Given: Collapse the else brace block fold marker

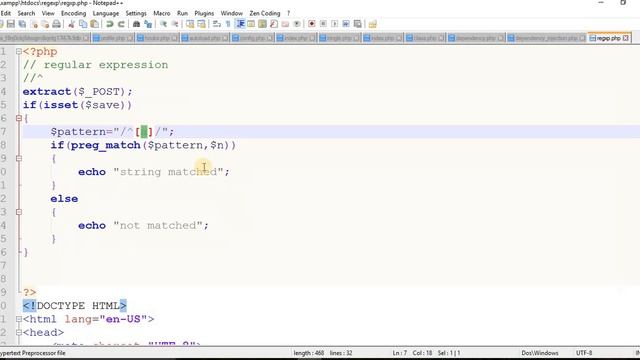Looking at the screenshot, I should [x=19, y=212].
